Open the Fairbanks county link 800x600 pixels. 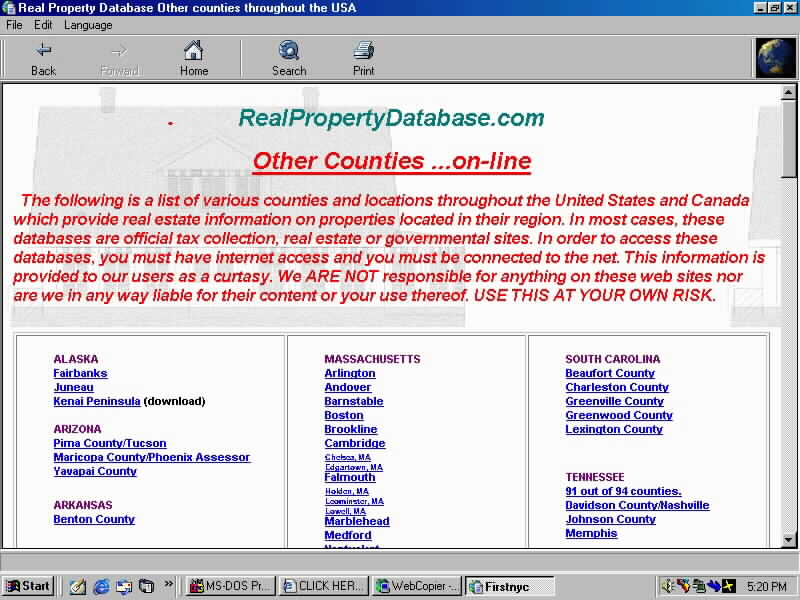tap(80, 373)
